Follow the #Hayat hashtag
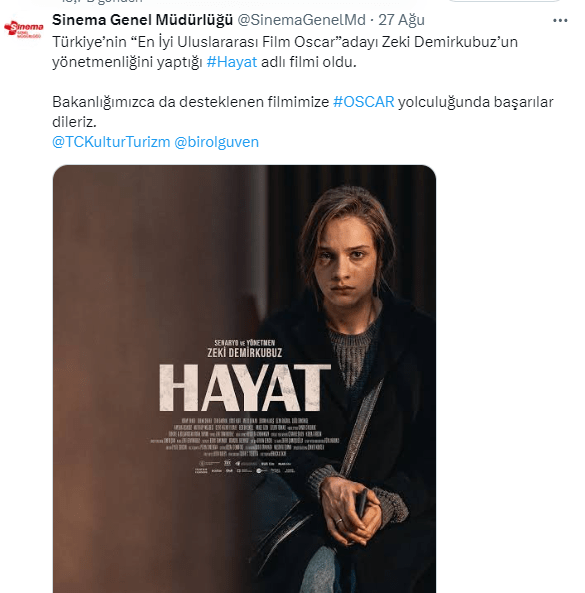585x593 pixels. tap(232, 62)
